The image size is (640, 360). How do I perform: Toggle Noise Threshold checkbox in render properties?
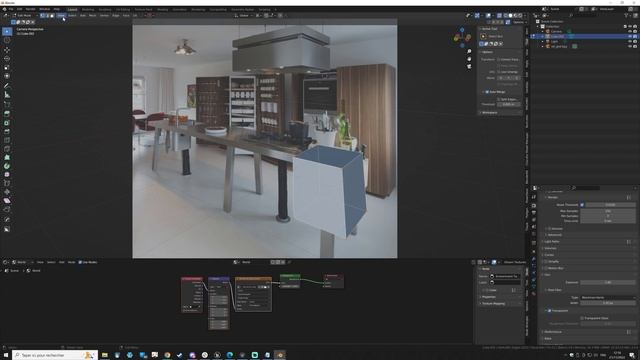coord(582,204)
